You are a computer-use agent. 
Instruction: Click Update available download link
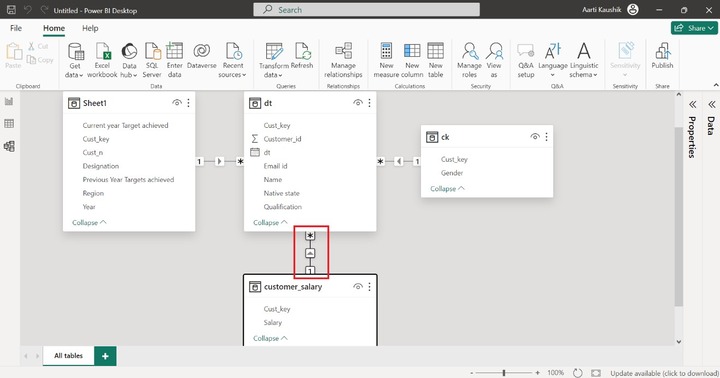(x=664, y=373)
